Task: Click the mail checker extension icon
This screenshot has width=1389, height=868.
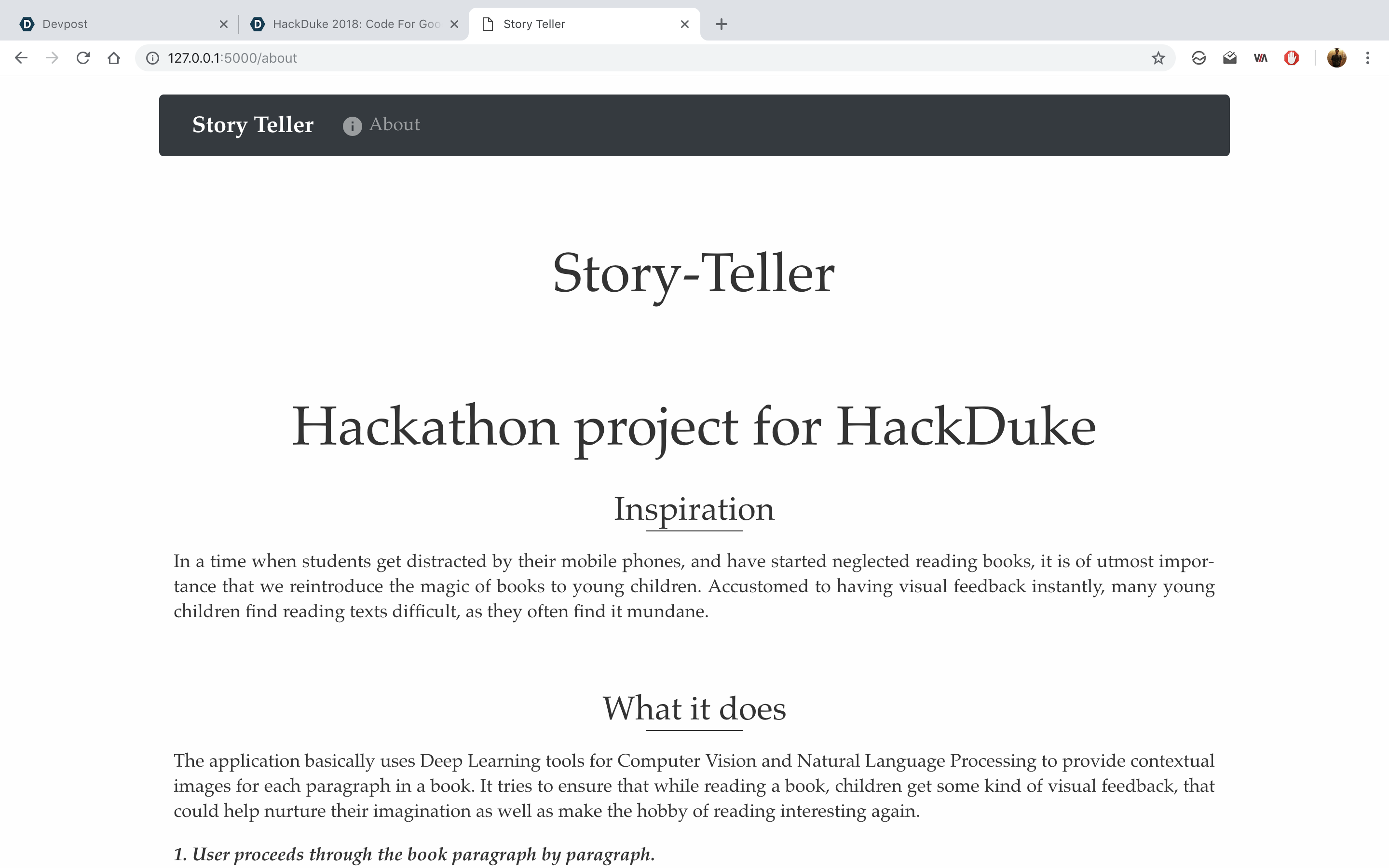Action: click(x=1229, y=58)
